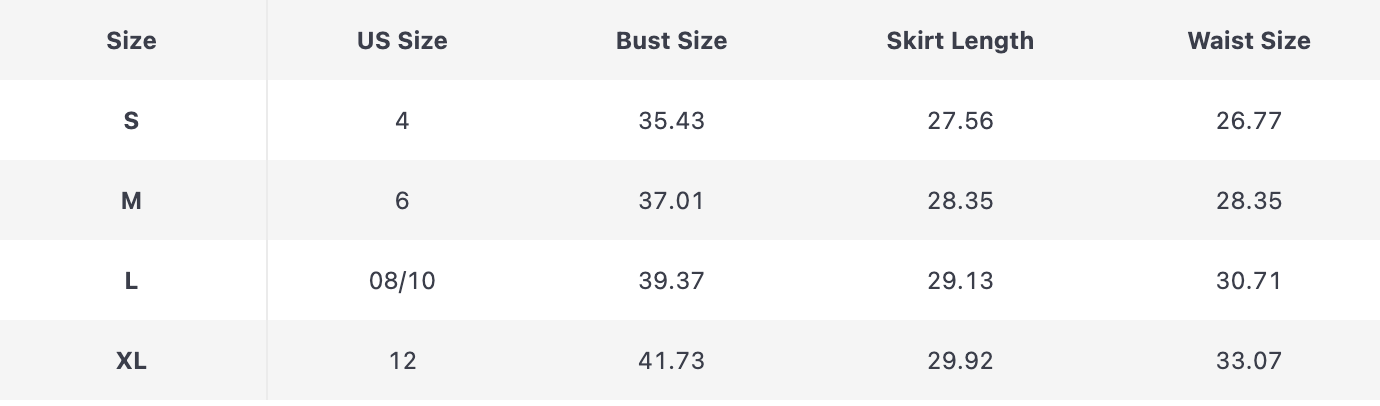Click the Waist Size header
The image size is (1380, 406).
(x=1249, y=41)
